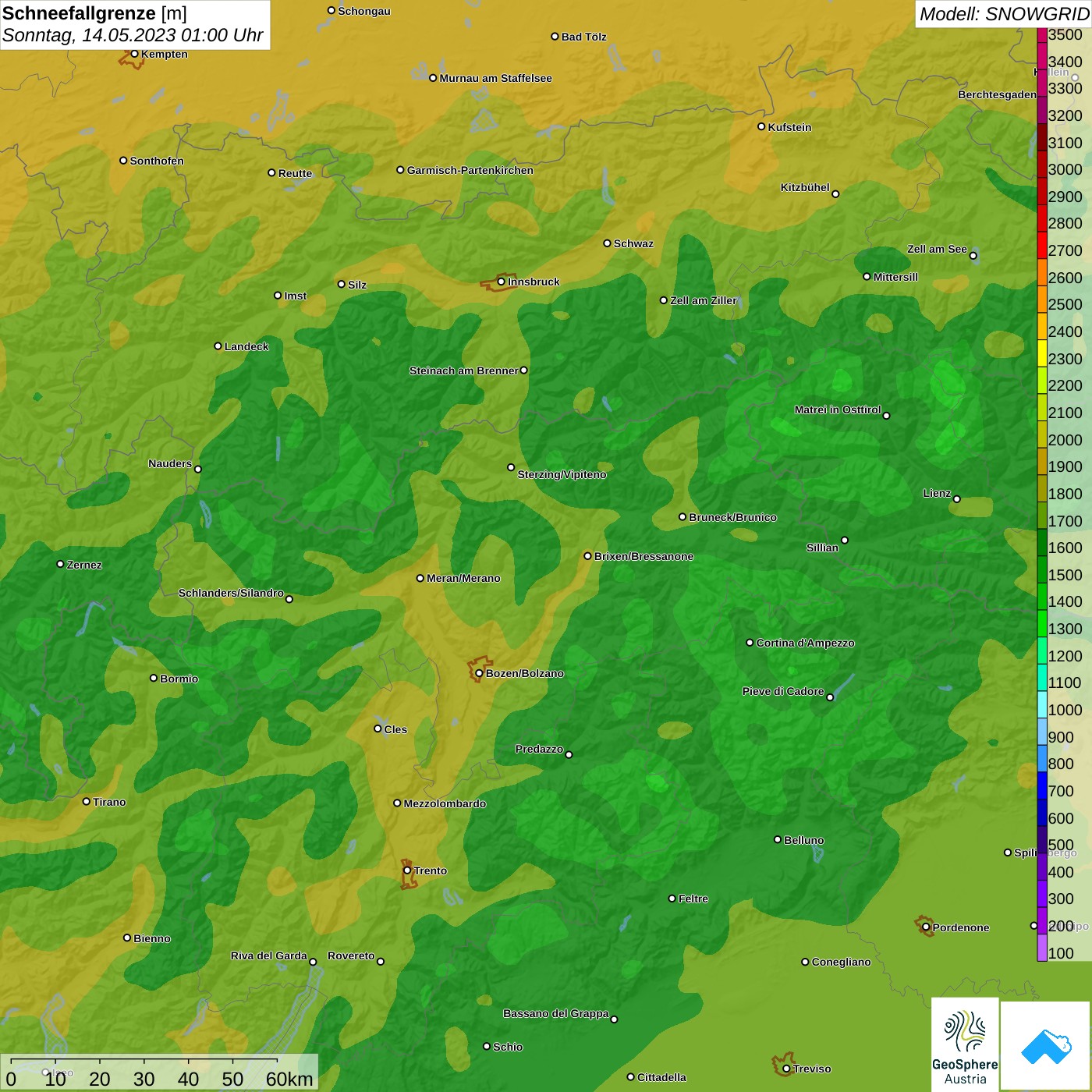
Task: Click the Sterzing/Vipiteno label
Action: click(562, 474)
